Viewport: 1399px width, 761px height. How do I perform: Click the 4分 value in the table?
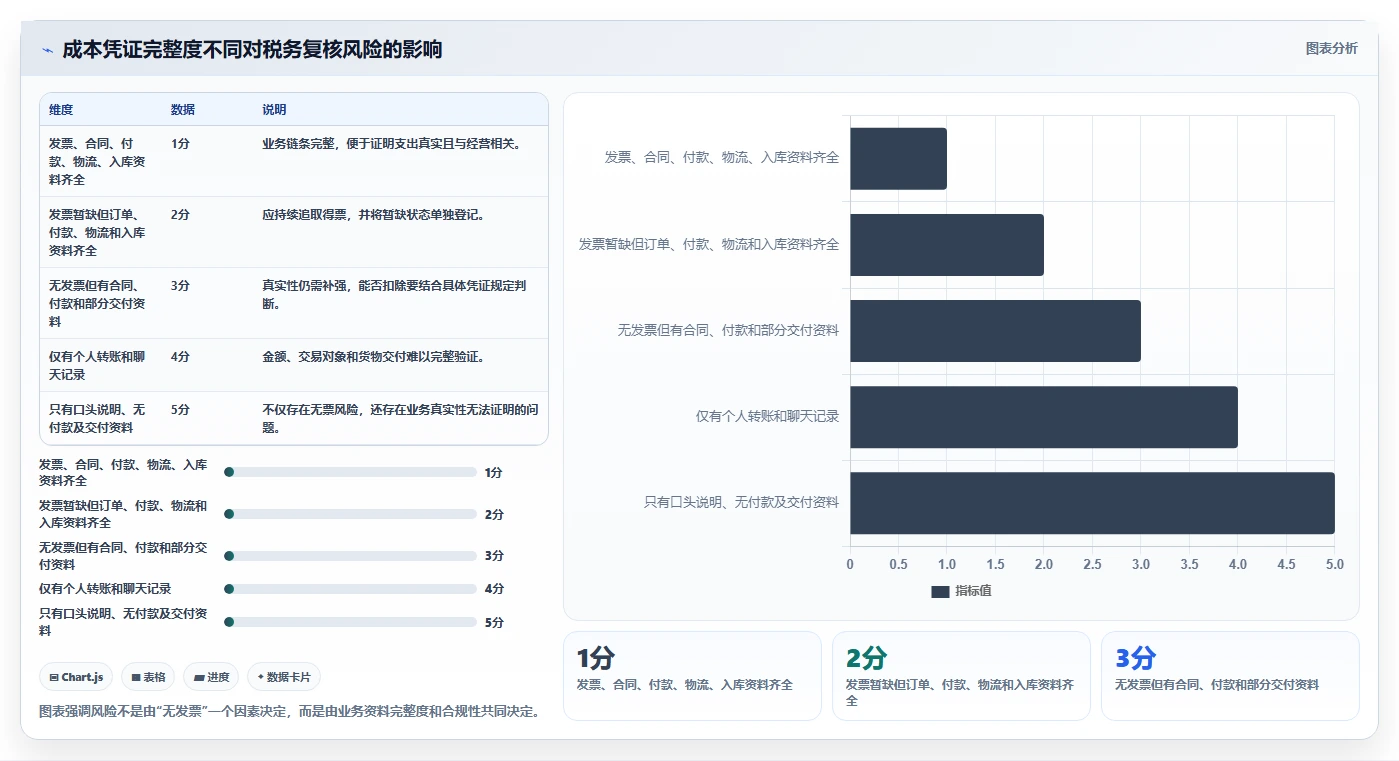click(x=180, y=357)
